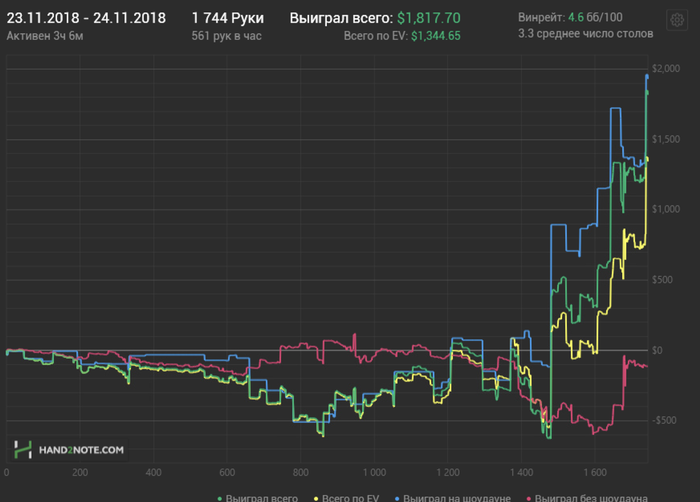Click the date range 23.11.2018 - 24.11.2018
Image resolution: width=700 pixels, height=502 pixels.
(x=86, y=18)
